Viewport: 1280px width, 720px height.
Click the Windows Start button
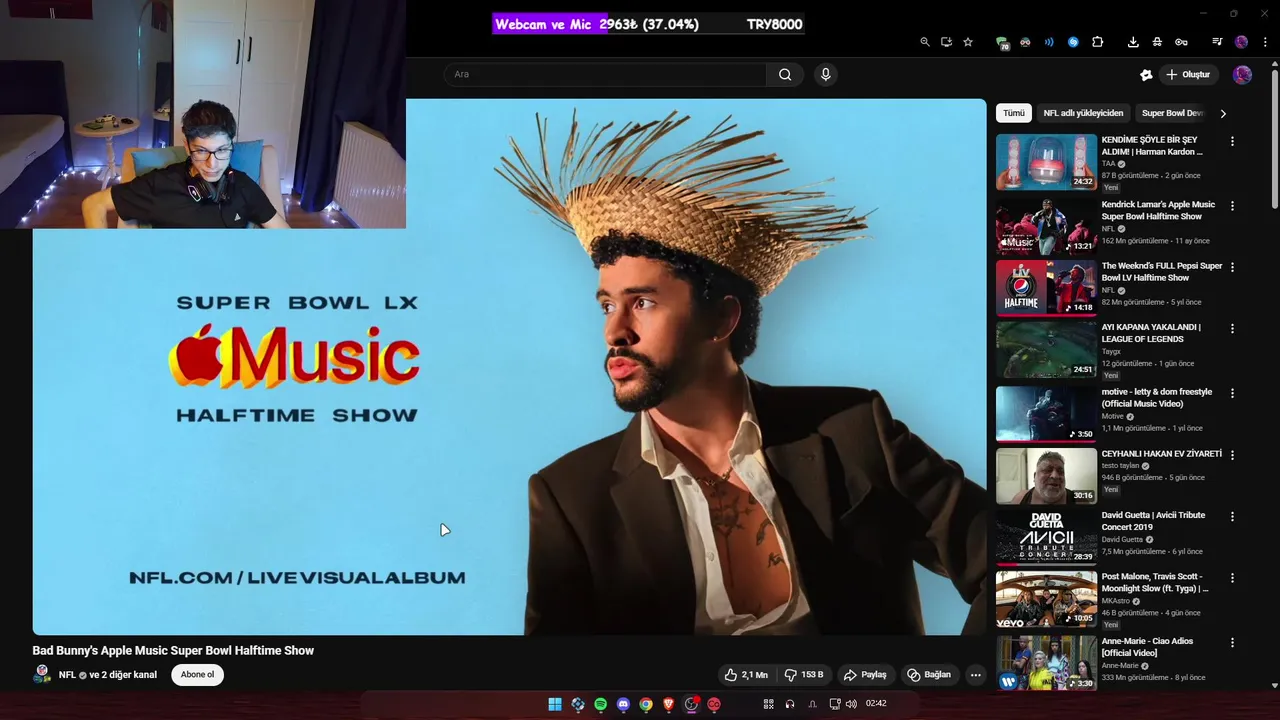[554, 704]
